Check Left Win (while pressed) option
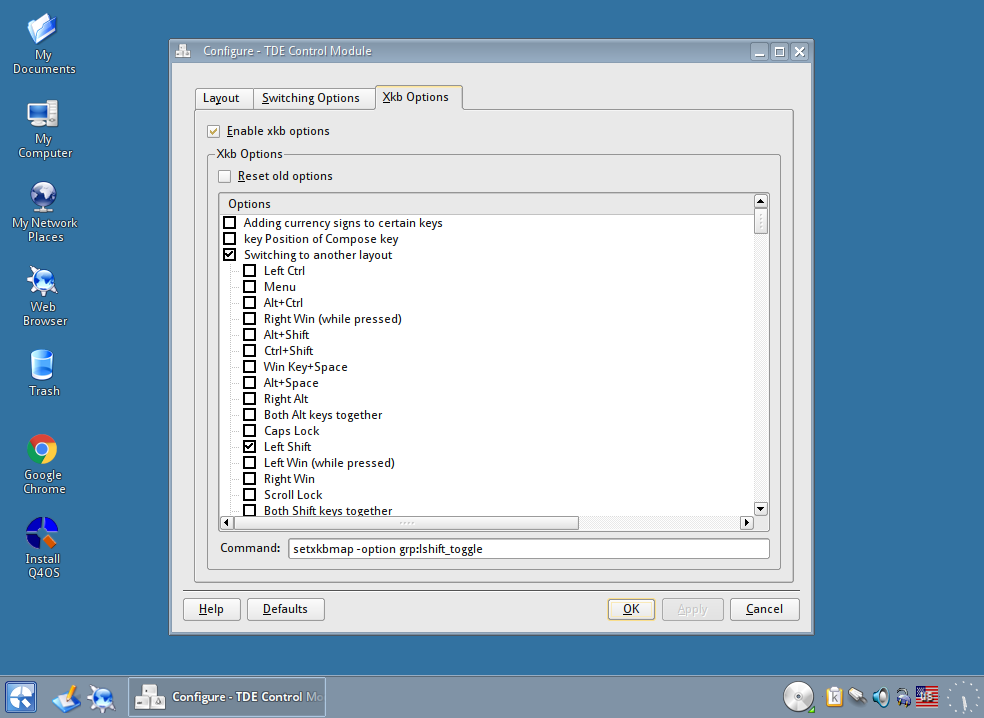 coord(250,463)
